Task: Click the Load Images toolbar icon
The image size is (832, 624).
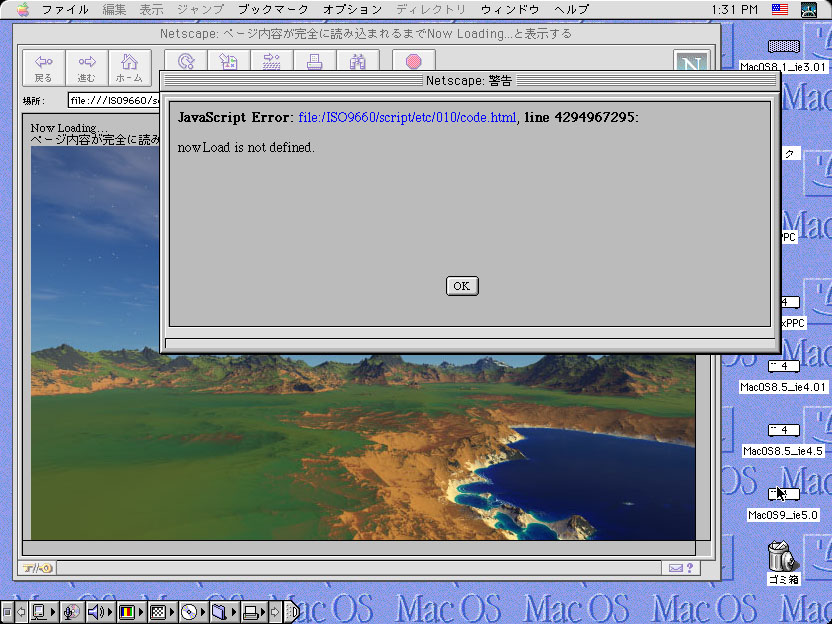Action: pyautogui.click(x=229, y=60)
